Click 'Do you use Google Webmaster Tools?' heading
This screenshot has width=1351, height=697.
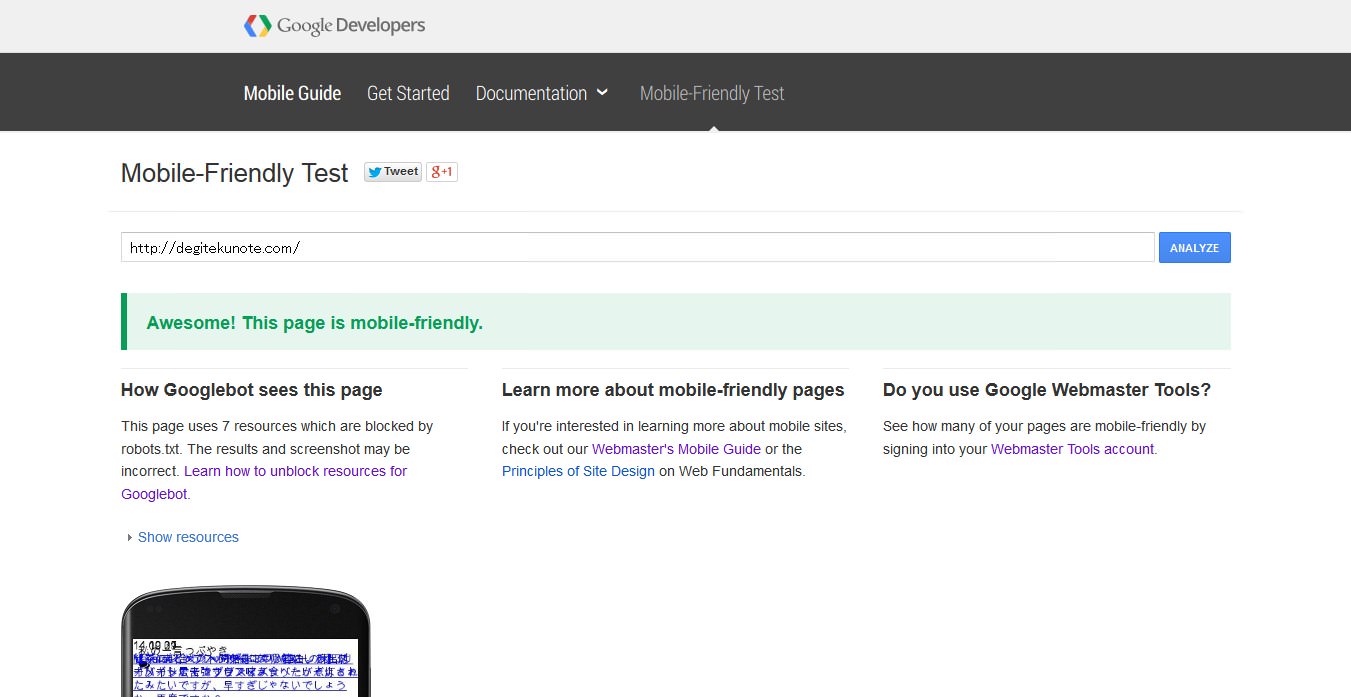click(x=1047, y=390)
